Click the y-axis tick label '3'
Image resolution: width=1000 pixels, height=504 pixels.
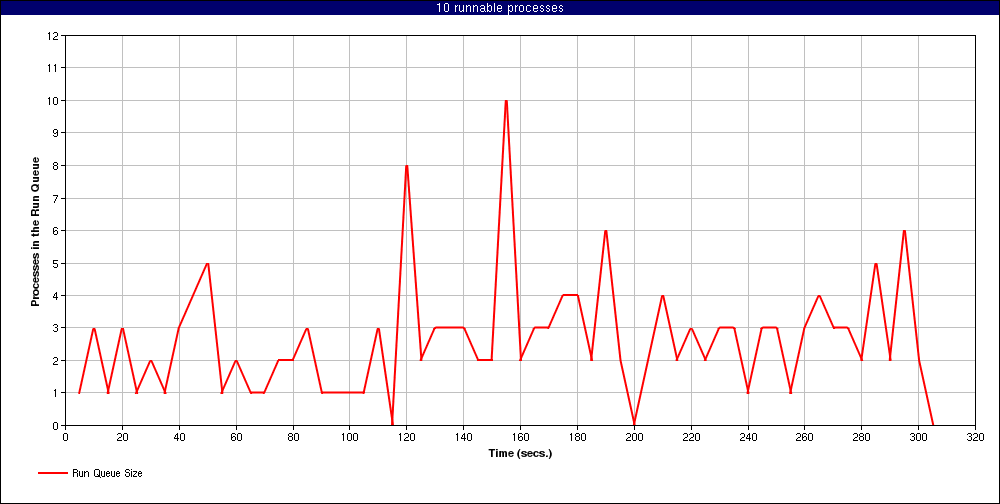click(55, 328)
